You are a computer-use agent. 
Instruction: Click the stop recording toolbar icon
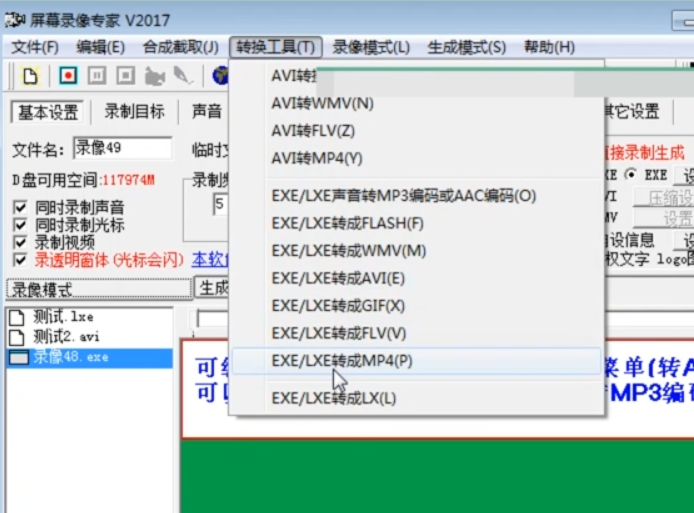[x=126, y=76]
